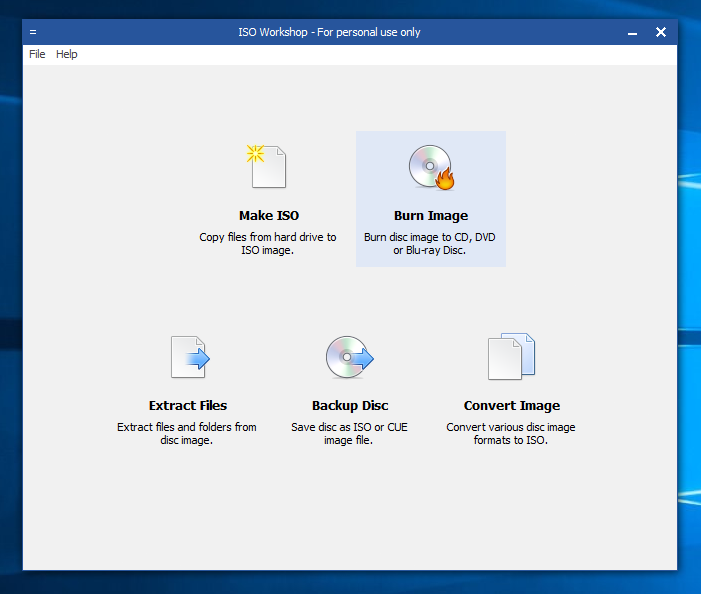Click the system menu icon in the title bar
The image size is (701, 594).
33,32
